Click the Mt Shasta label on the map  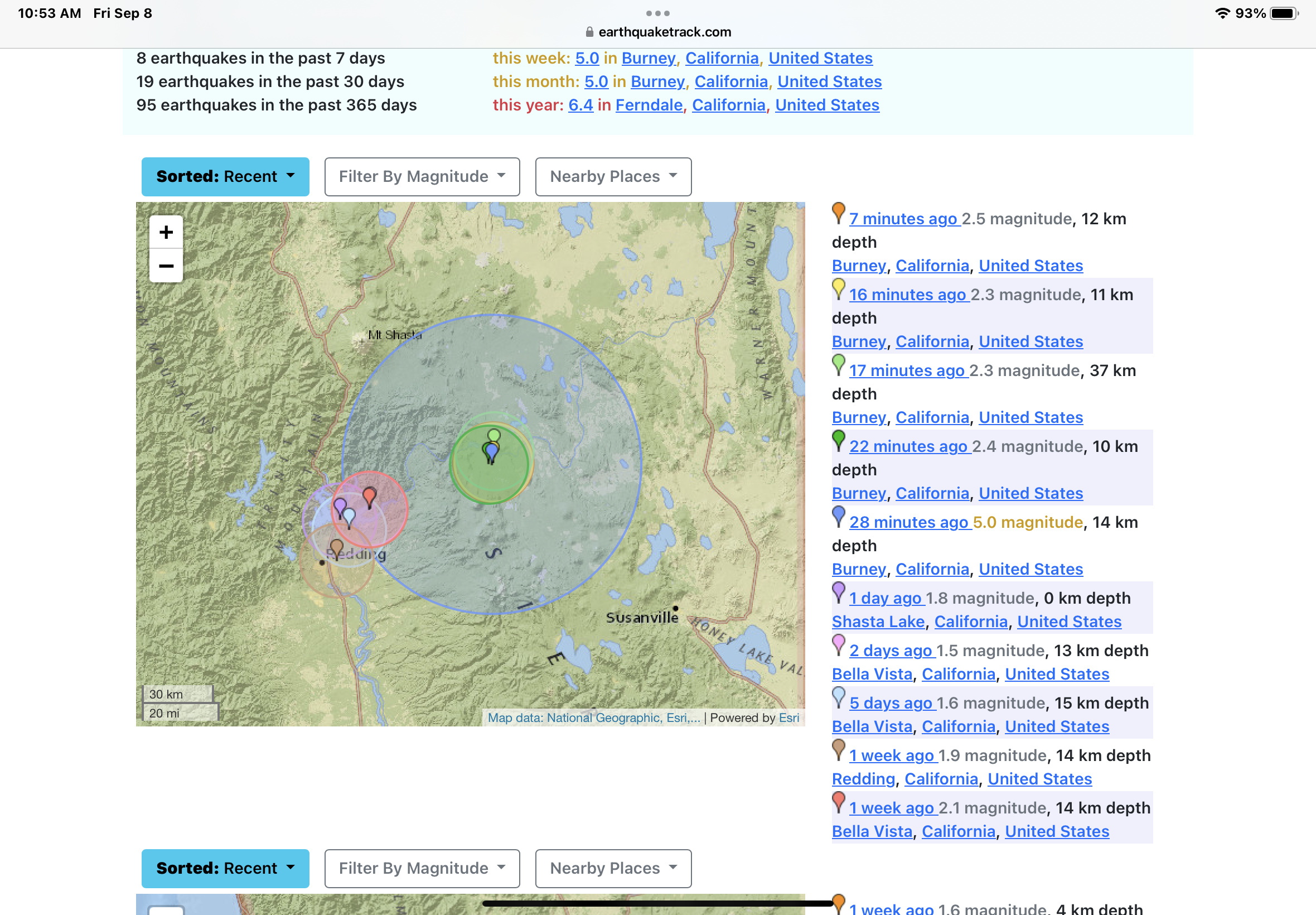click(x=395, y=335)
